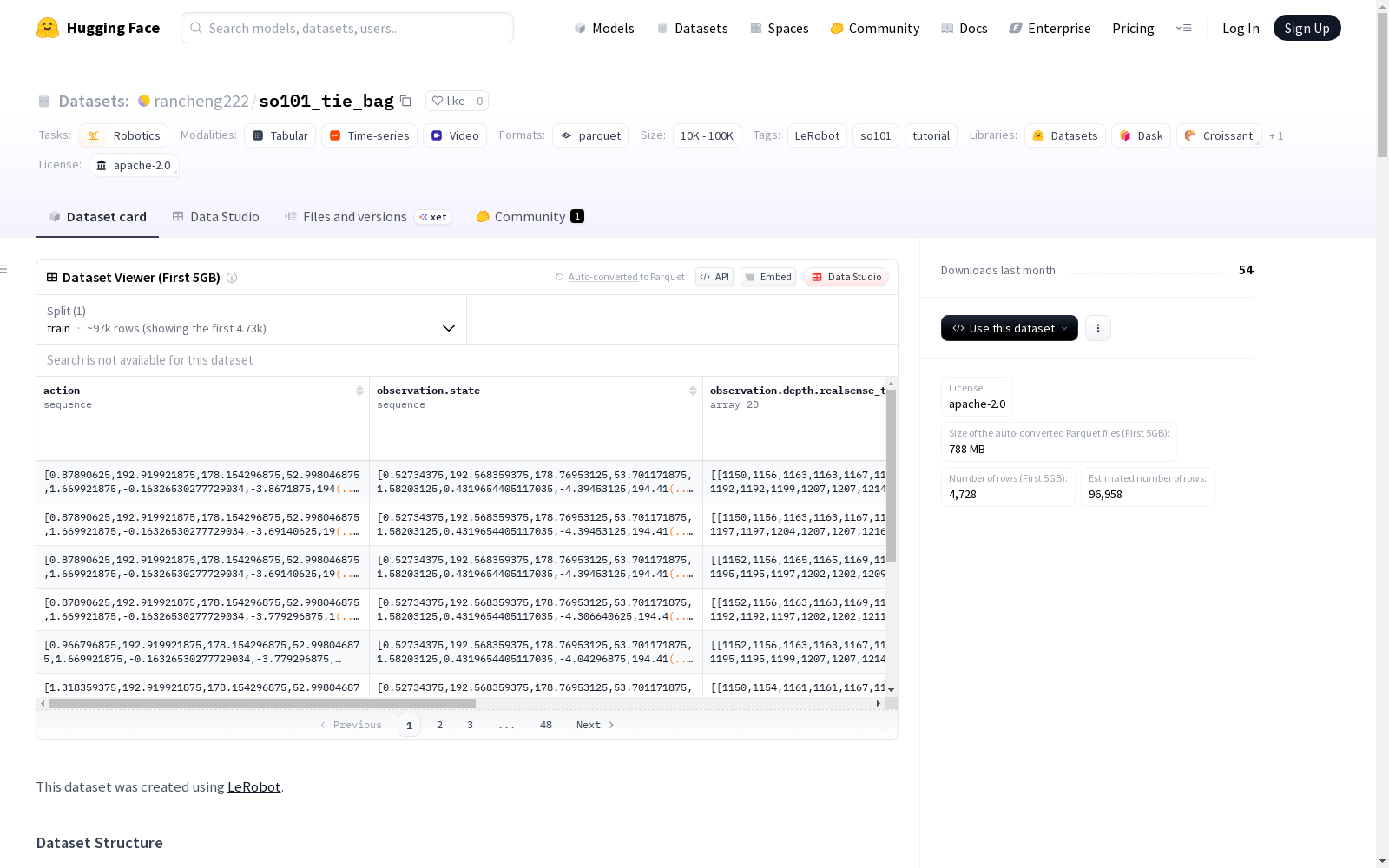1389x868 pixels.
Task: Select the Video modality tag
Action: click(x=455, y=135)
